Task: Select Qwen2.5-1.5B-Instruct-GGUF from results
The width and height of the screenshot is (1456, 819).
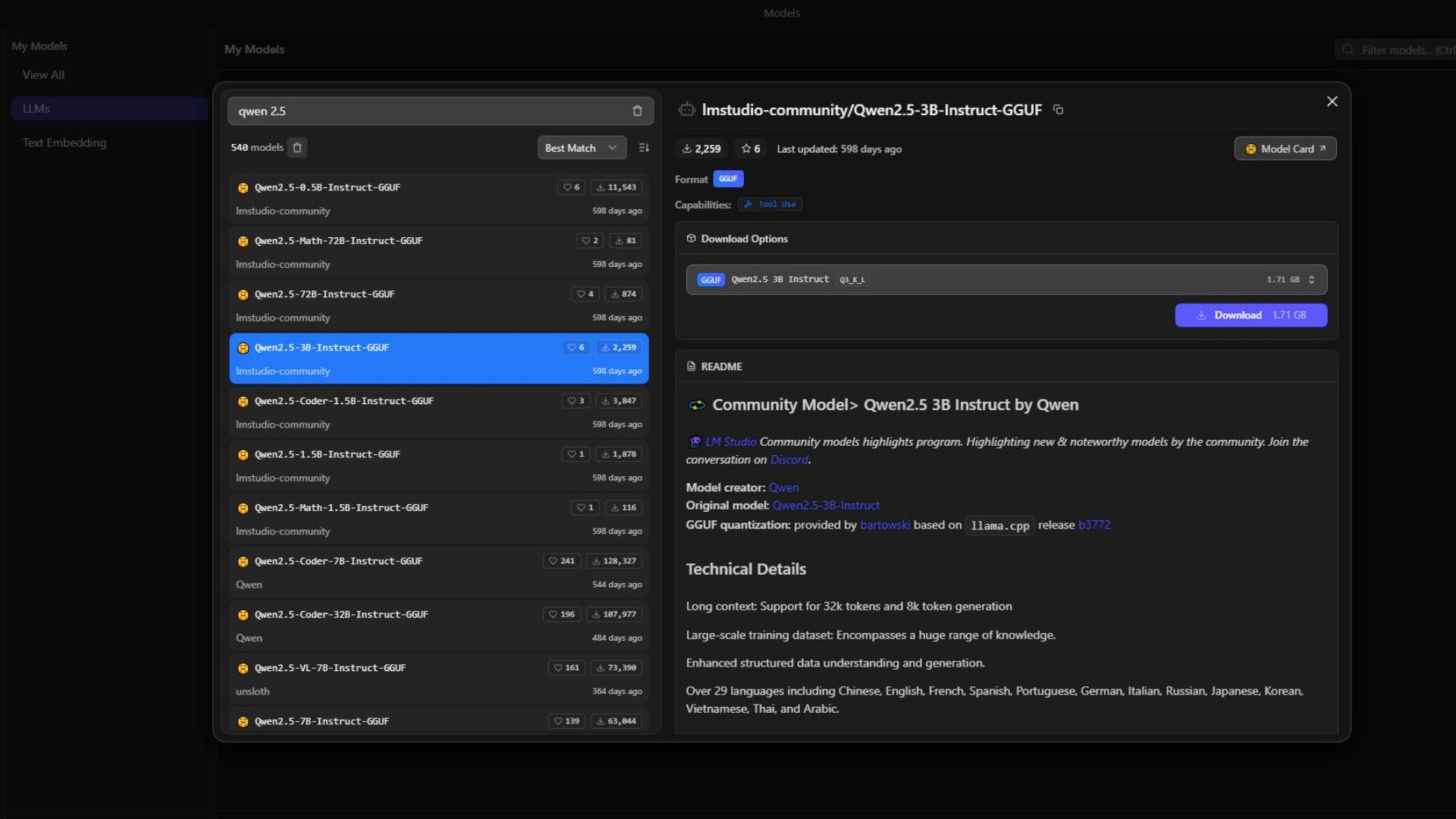Action: [438, 466]
